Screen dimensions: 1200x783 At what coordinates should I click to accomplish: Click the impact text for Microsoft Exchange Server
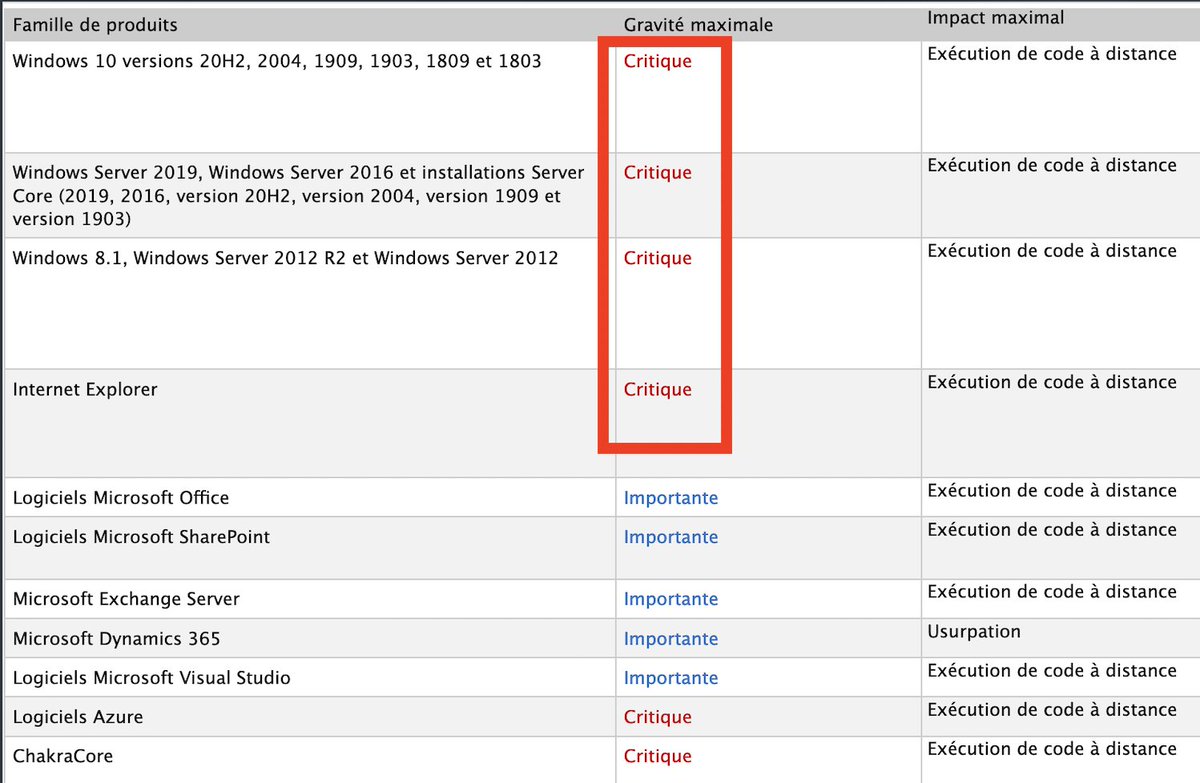1052,592
